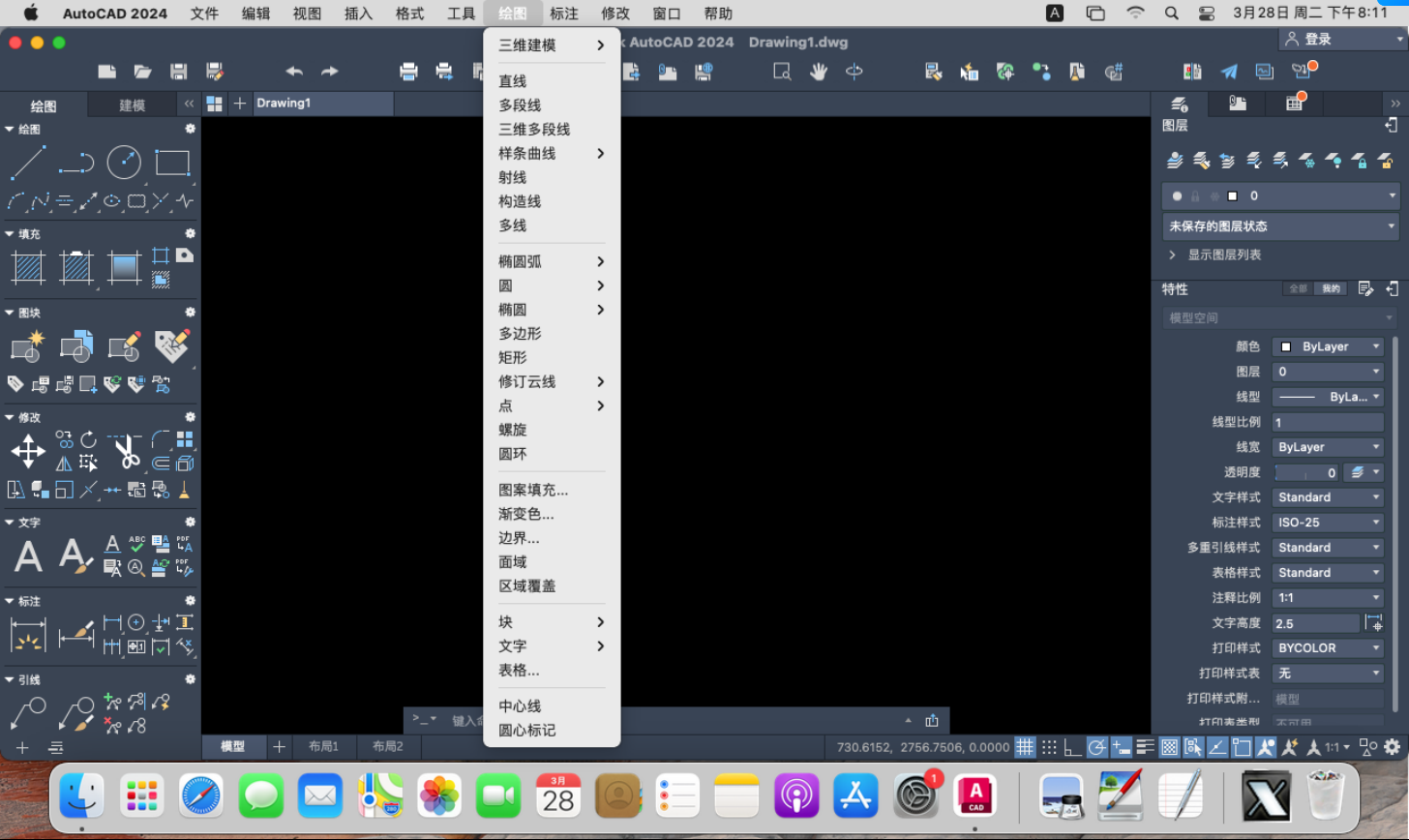Screen dimensions: 1409x840
Task: Open the 样条曲线 submenu
Action: [x=552, y=153]
